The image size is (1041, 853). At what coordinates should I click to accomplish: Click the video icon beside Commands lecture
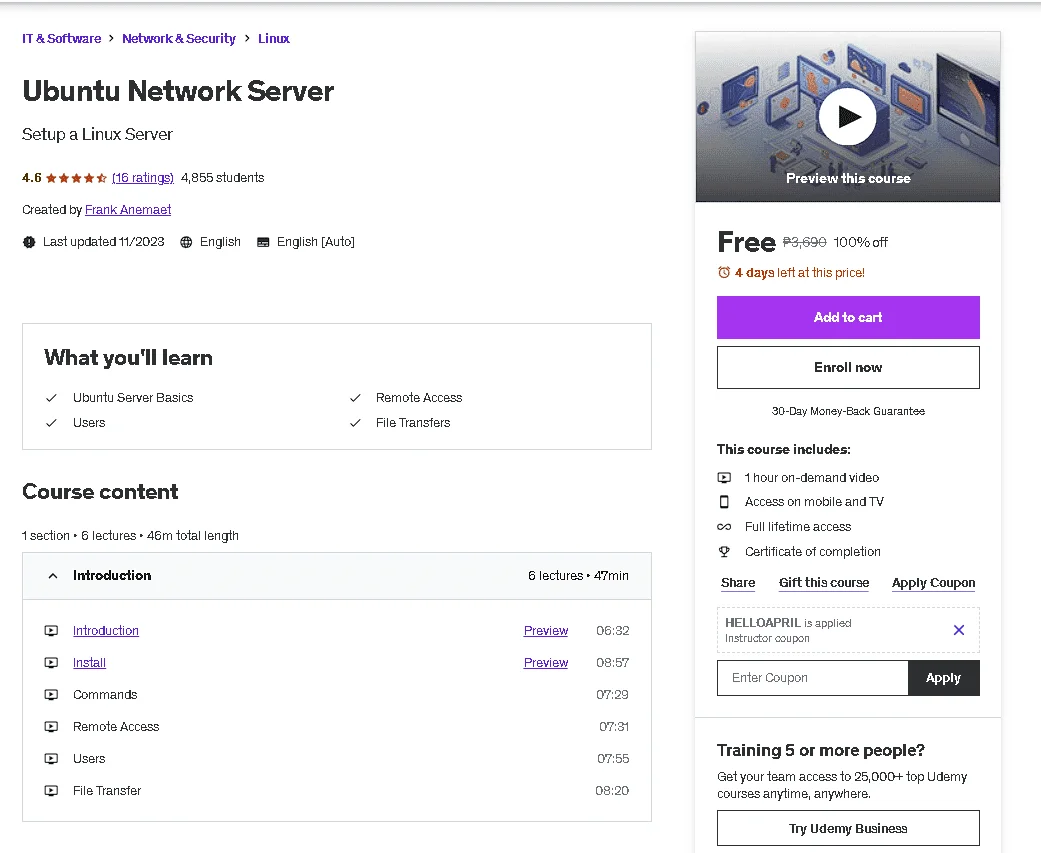[51, 694]
